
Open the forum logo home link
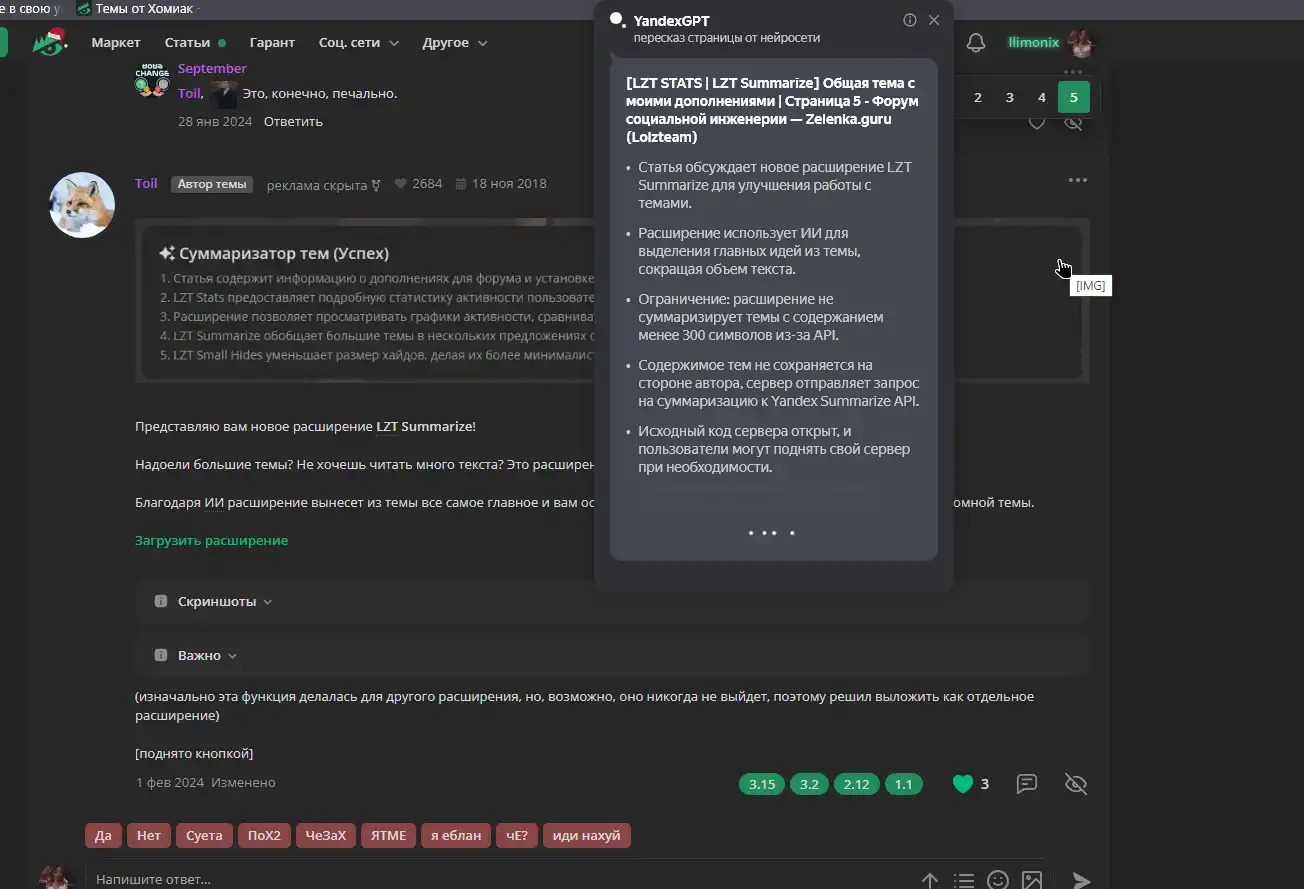tap(47, 43)
